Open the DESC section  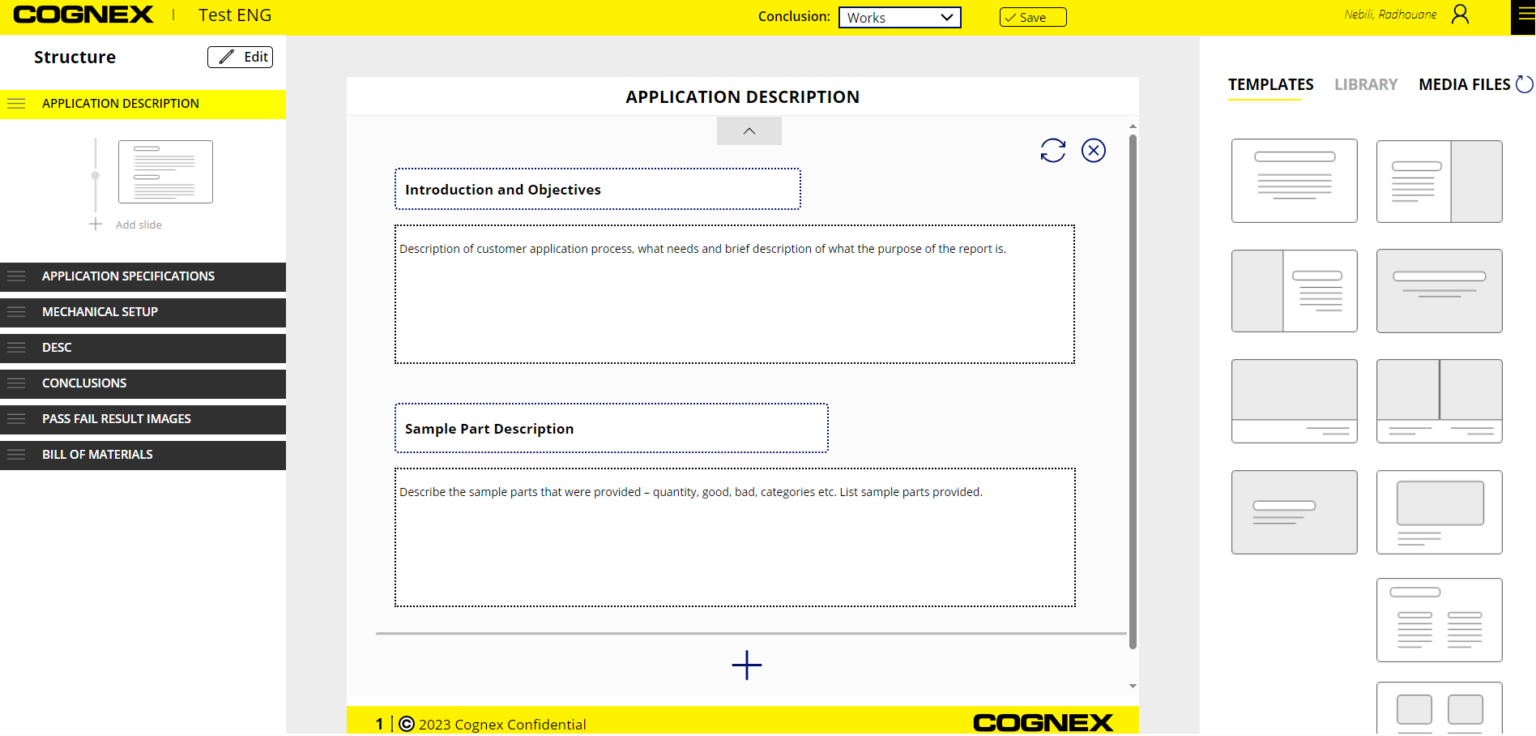click(143, 348)
